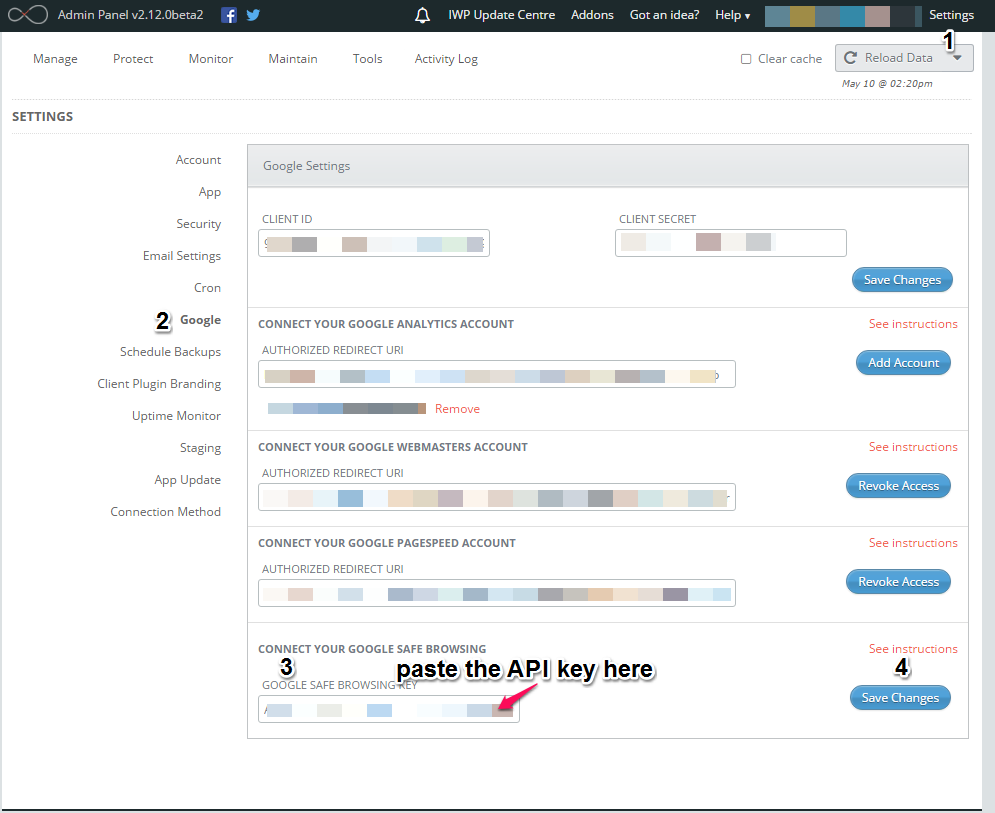Click the PageSpeed authorized redirect URI field

497,593
